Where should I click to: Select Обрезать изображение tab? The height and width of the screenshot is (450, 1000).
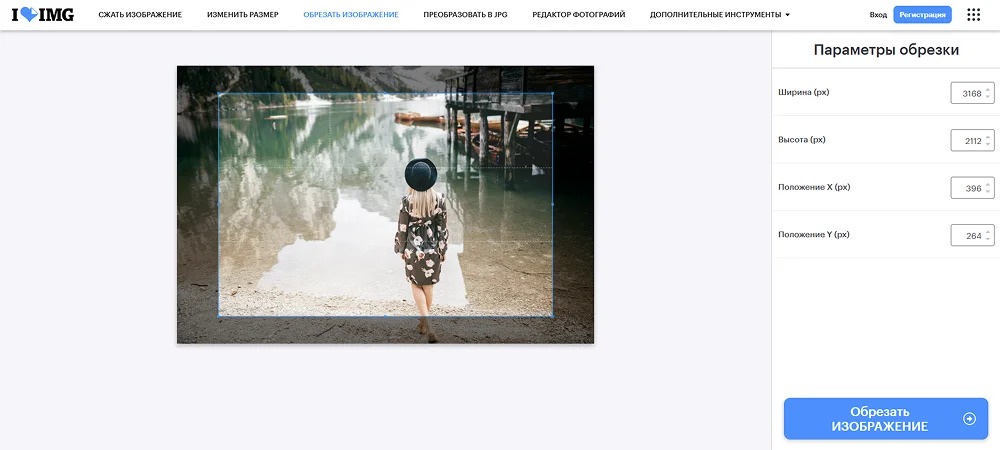(351, 15)
